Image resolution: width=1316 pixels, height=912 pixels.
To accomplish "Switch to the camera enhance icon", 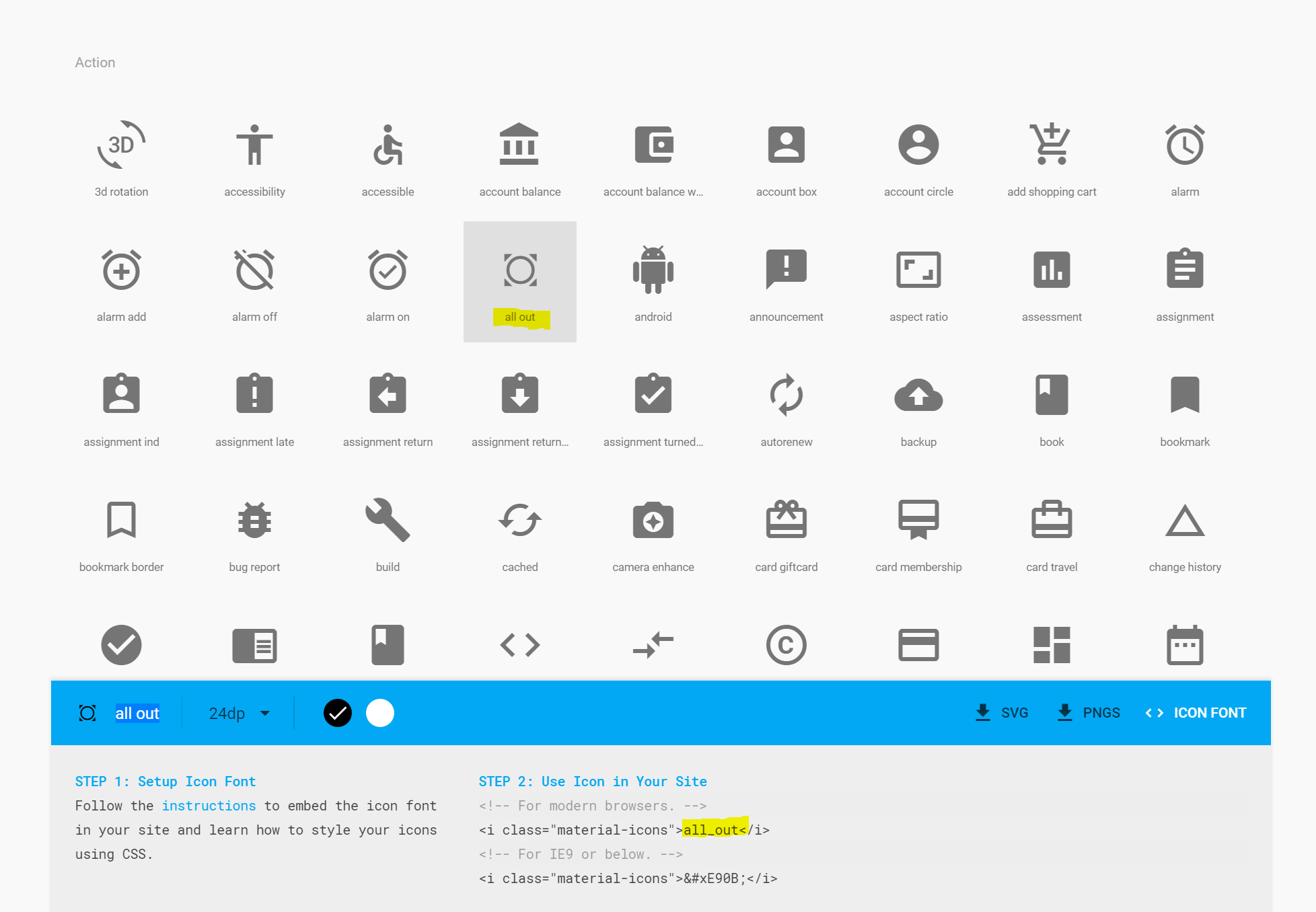I will tap(653, 520).
